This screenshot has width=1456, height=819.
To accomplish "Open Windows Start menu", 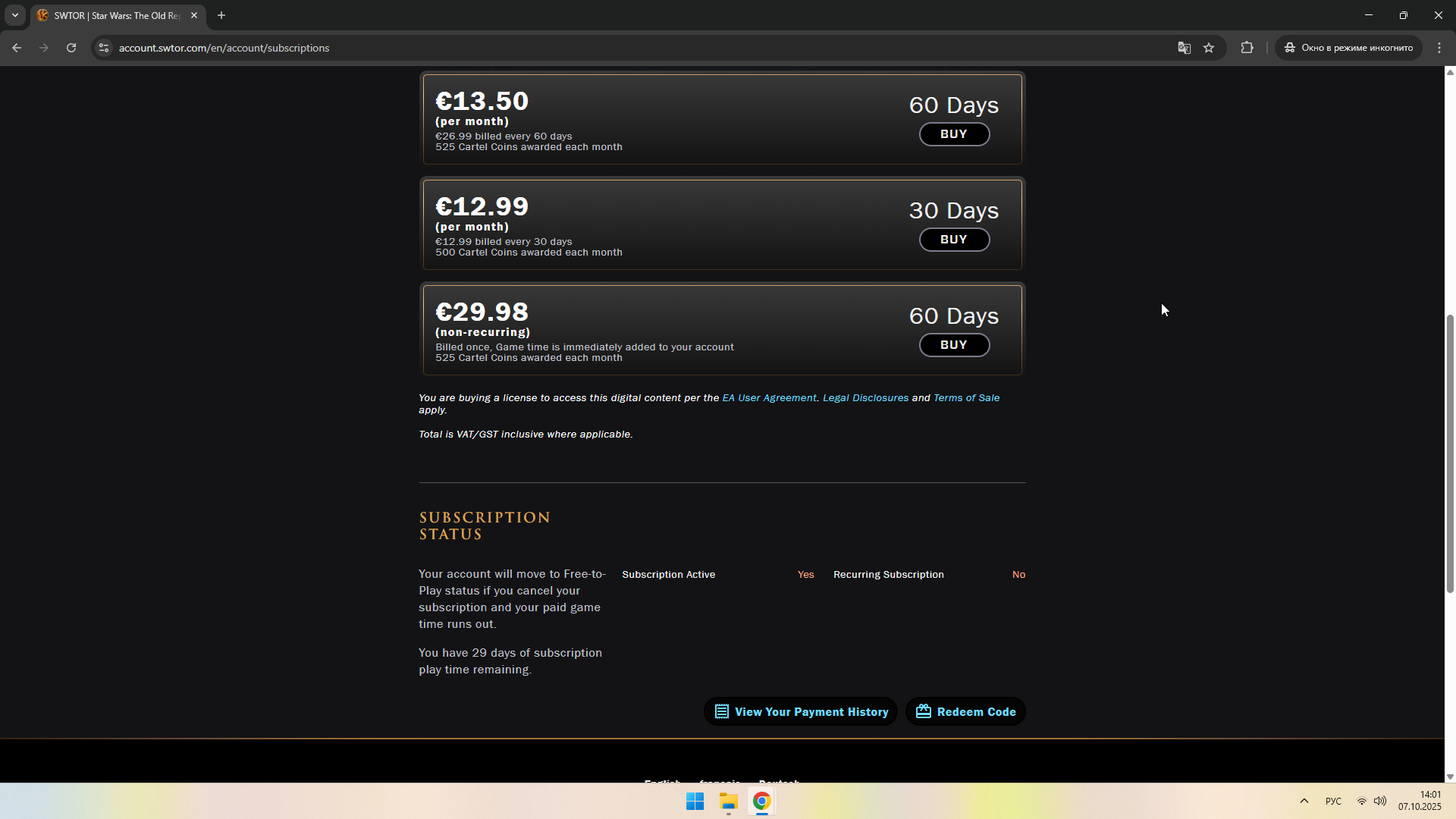I will [x=695, y=802].
